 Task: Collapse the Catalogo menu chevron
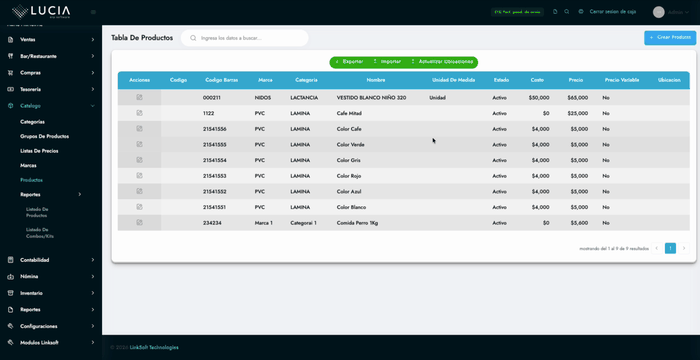93,106
